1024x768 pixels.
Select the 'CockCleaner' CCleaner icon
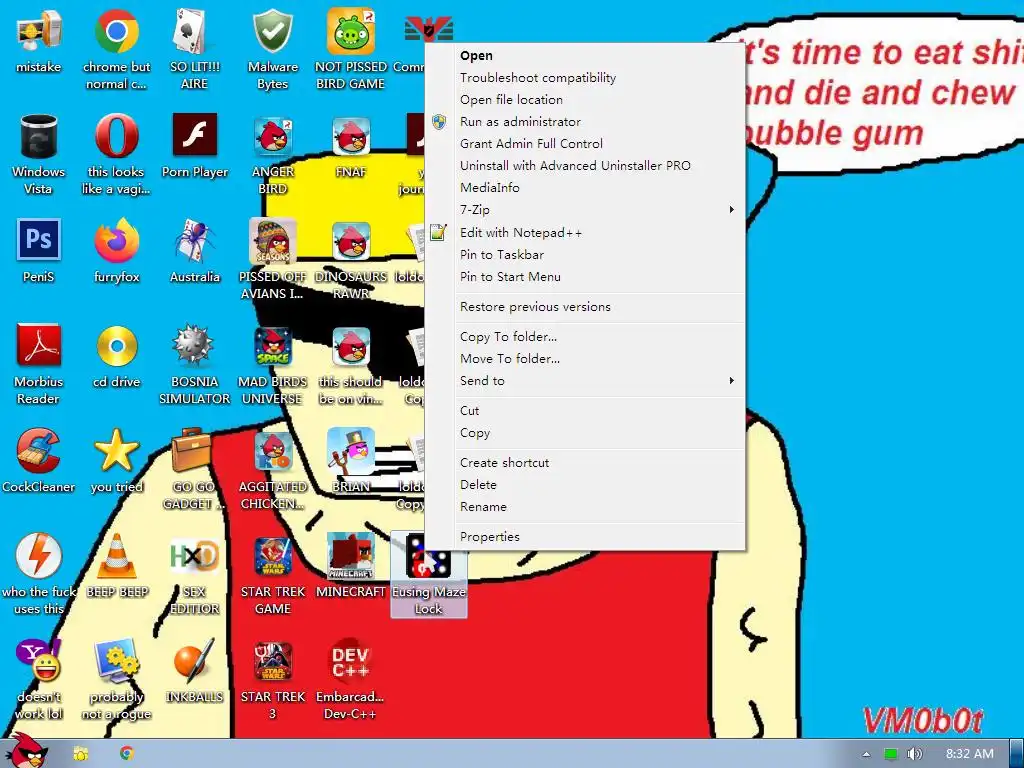(x=39, y=462)
